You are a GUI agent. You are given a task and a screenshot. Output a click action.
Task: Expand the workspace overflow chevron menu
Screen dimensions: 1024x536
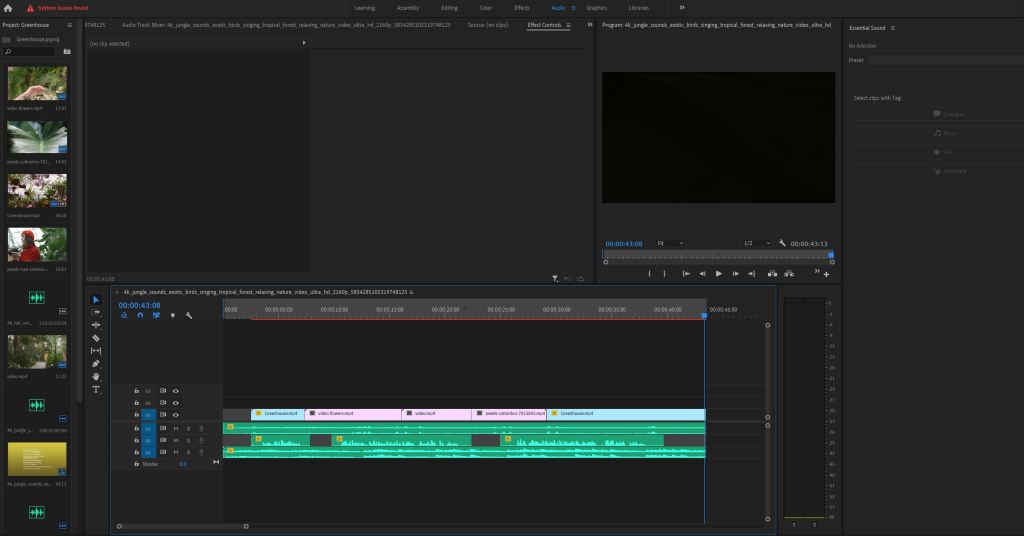[x=682, y=8]
